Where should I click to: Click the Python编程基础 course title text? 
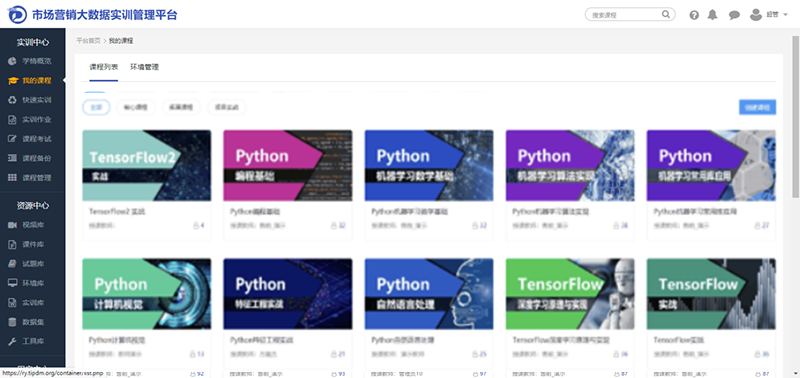click(x=255, y=211)
